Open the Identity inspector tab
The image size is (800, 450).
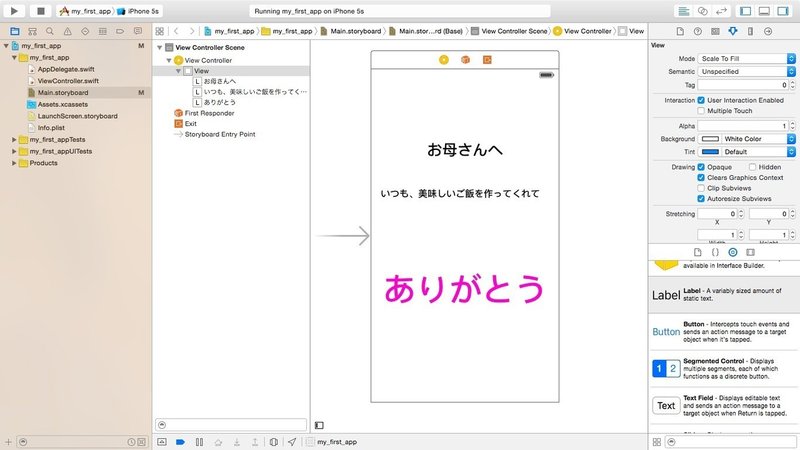[x=715, y=31]
